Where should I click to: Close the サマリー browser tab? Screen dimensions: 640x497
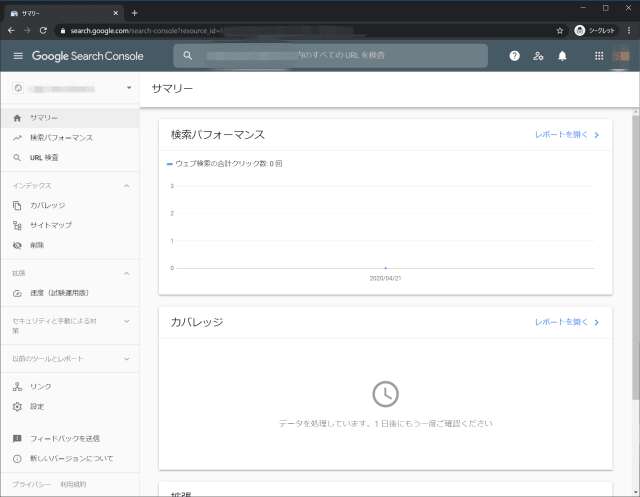(116, 13)
